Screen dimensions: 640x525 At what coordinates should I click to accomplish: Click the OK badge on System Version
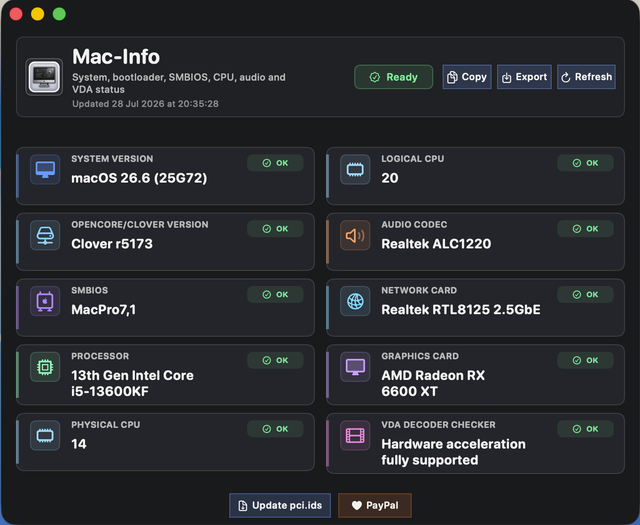tap(275, 163)
